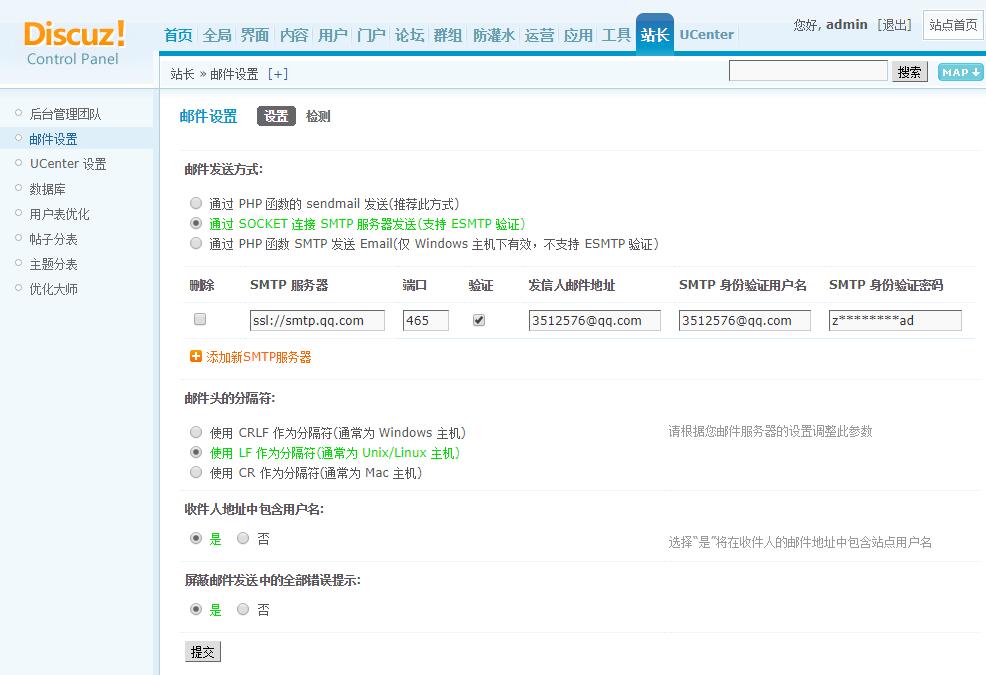Viewport: 986px width, 675px height.
Task: Select PHP function SMTP (Windows only) radio
Action: [x=196, y=243]
